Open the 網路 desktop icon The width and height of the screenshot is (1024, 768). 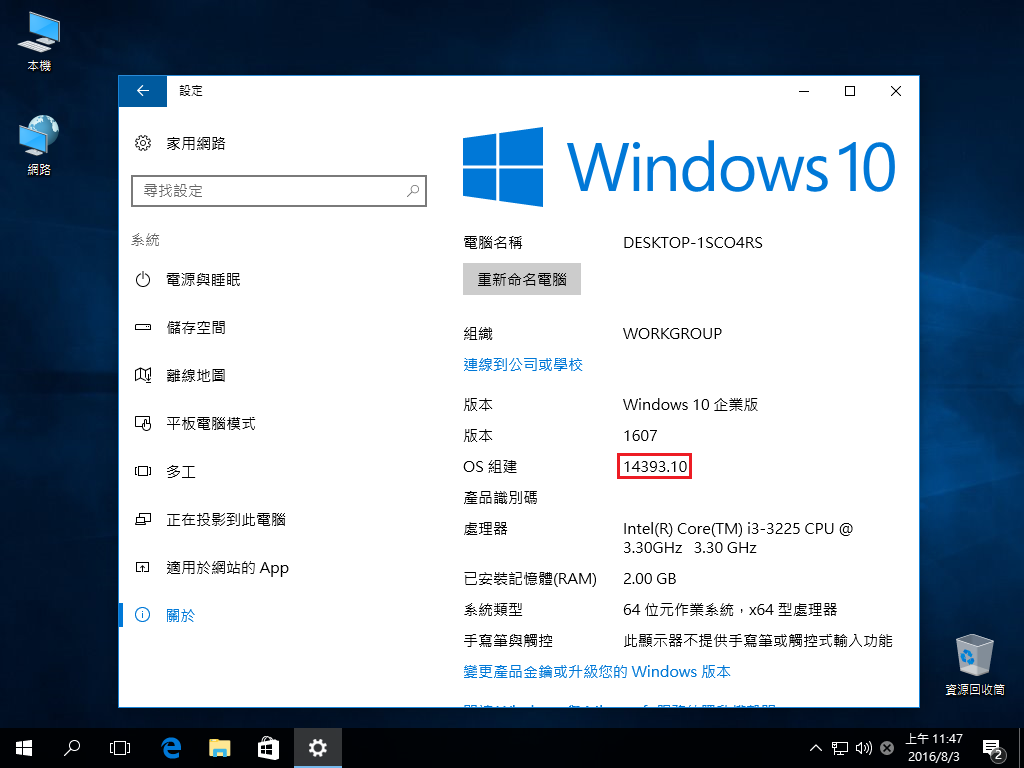click(39, 145)
